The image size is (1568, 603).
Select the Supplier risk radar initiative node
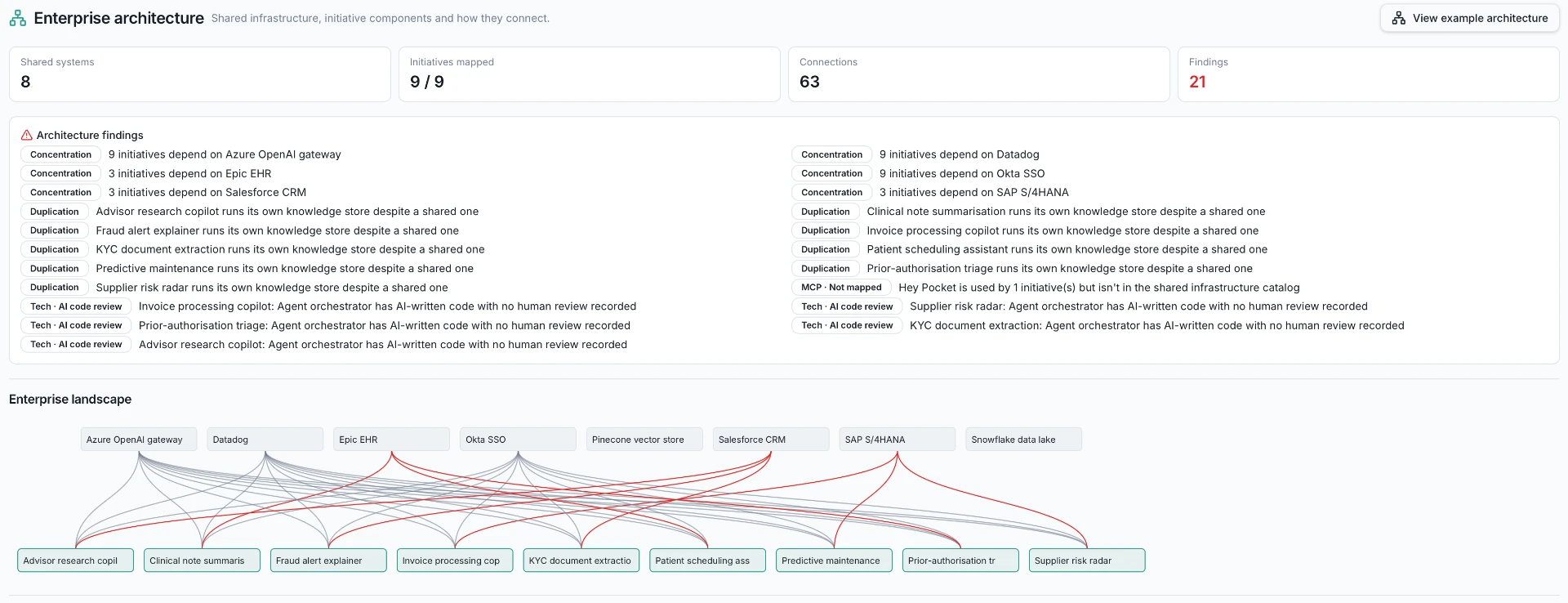pyautogui.click(x=1087, y=561)
